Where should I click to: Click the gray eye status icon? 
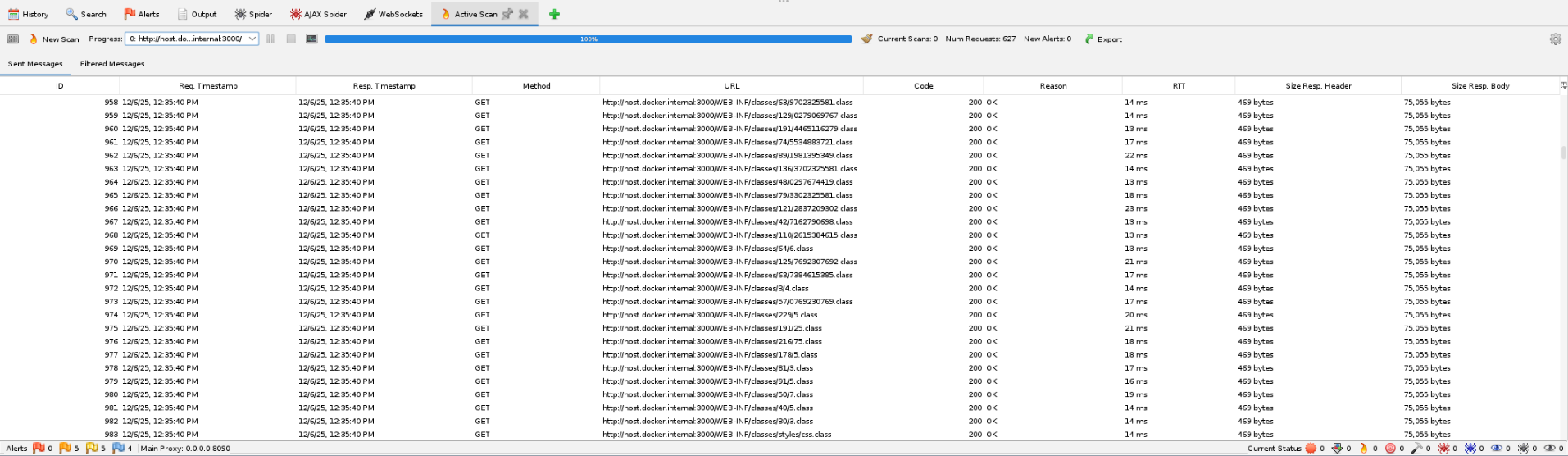(x=1550, y=448)
